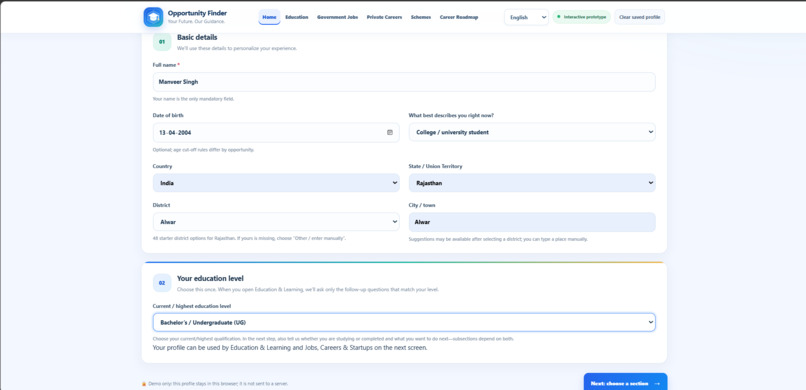This screenshot has height=390, width=806.
Task: Go to the Home tab
Action: (269, 17)
